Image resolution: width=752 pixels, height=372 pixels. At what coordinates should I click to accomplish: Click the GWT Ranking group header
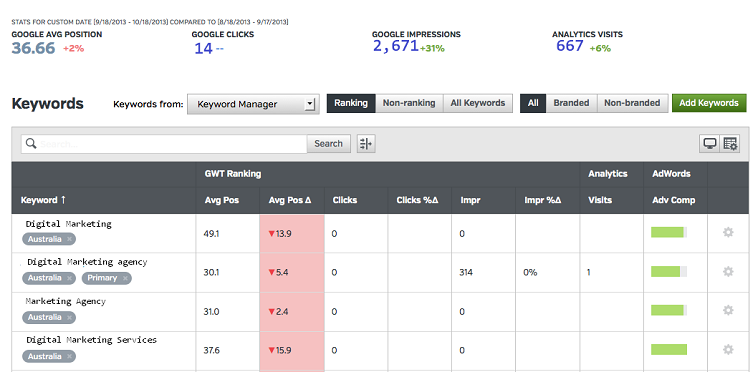233,174
